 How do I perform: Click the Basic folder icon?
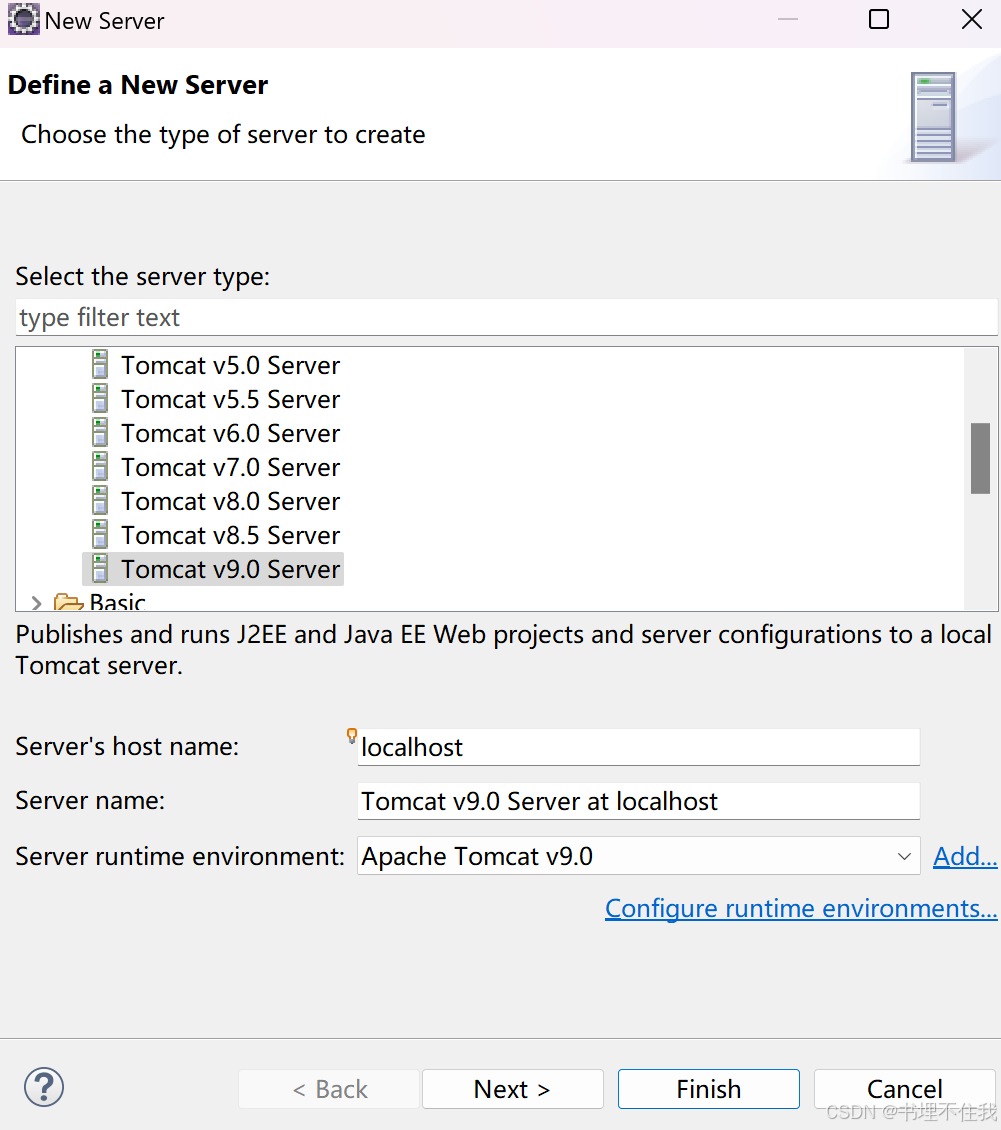click(x=68, y=602)
